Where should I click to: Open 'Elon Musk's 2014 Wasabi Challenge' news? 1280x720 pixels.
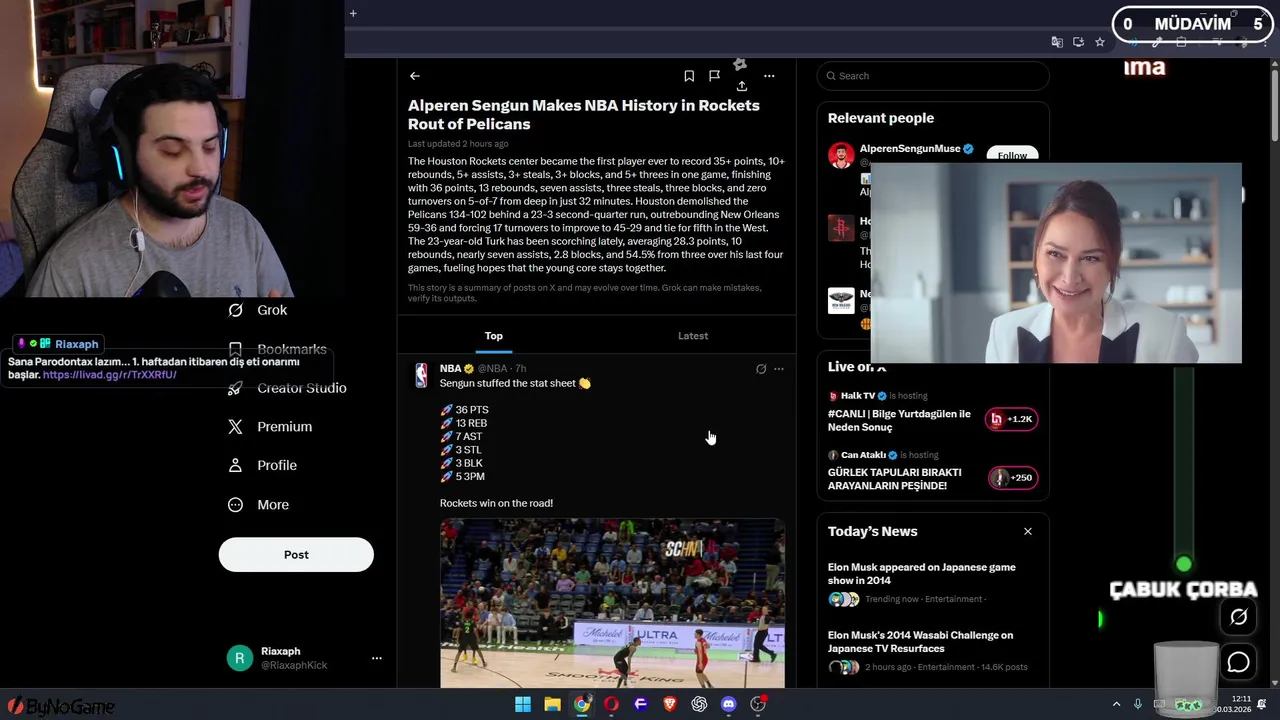point(920,642)
